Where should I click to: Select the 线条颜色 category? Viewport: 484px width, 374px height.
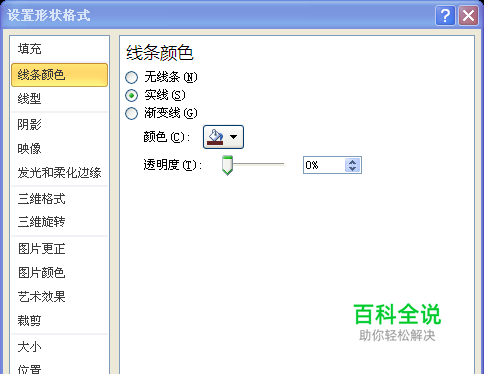point(59,75)
